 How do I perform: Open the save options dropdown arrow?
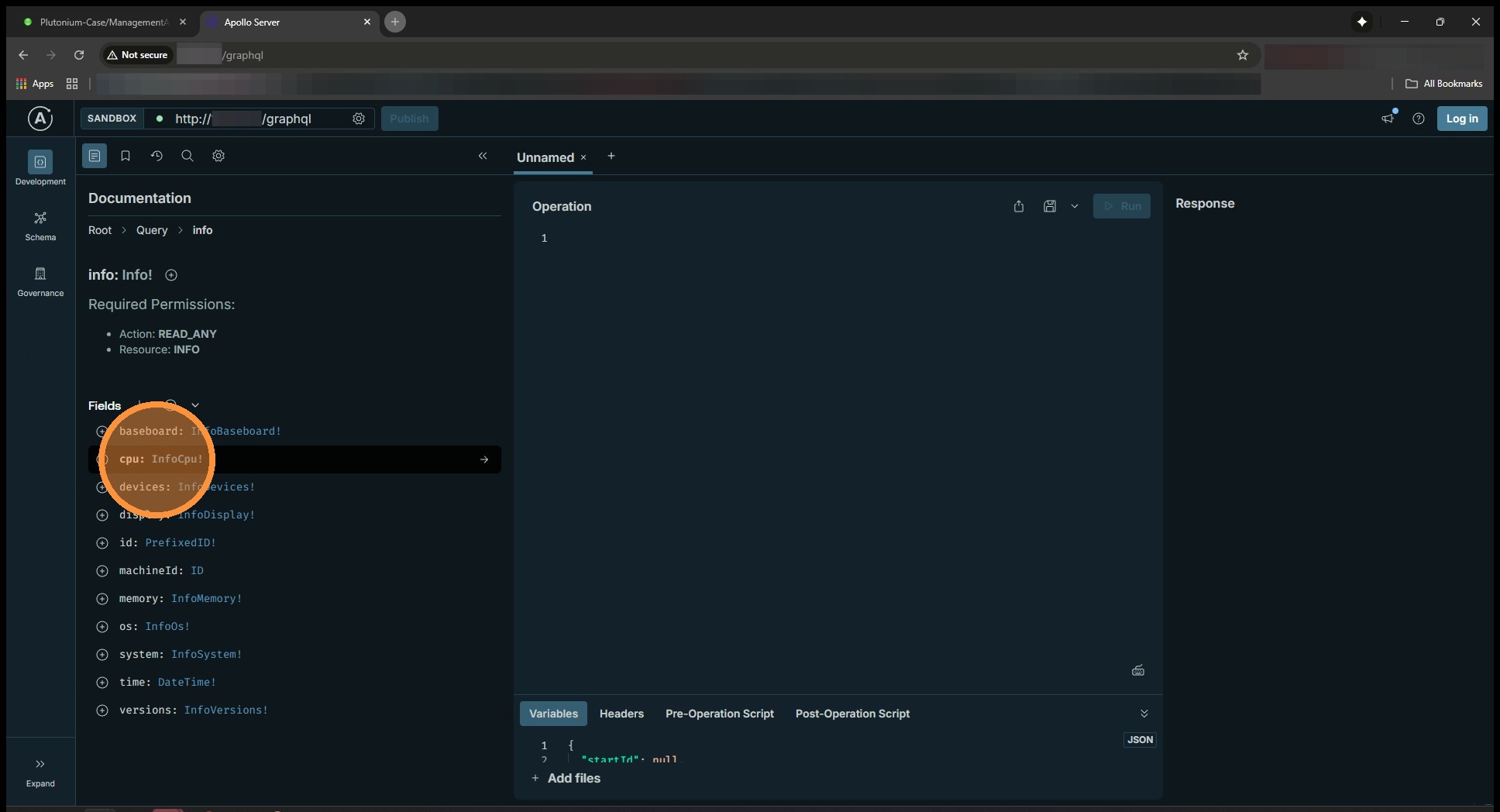click(x=1075, y=206)
